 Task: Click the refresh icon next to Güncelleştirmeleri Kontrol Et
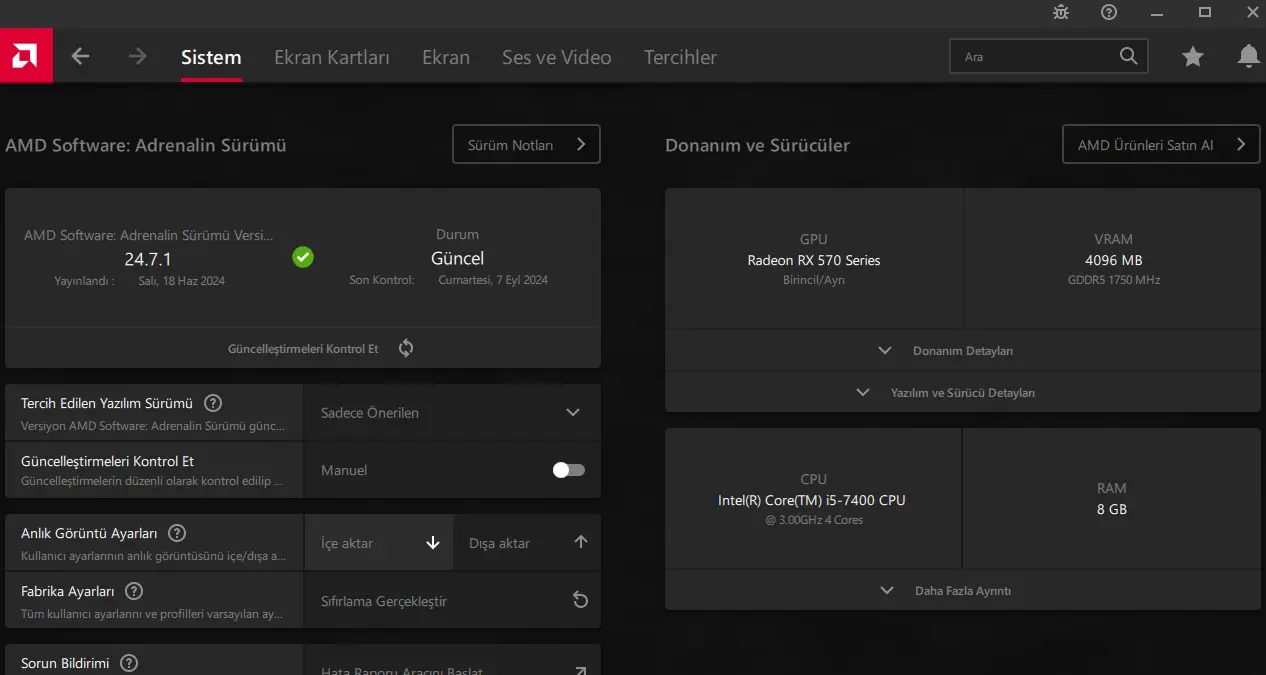click(x=406, y=348)
